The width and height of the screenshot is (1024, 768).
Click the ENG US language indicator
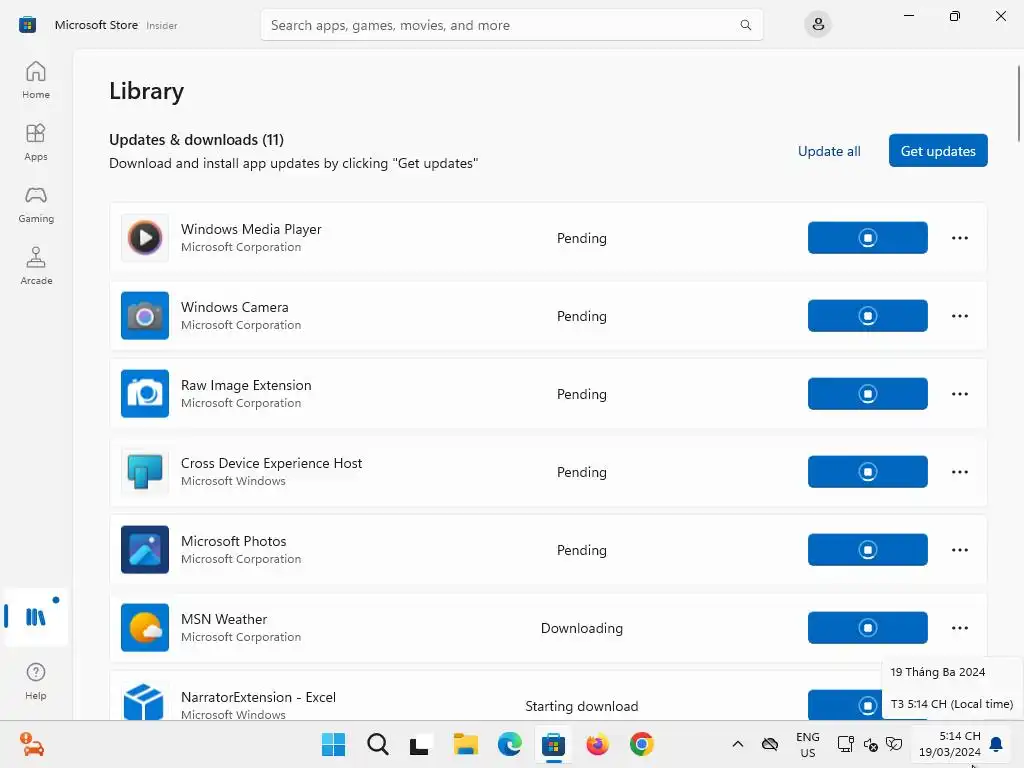(x=807, y=744)
